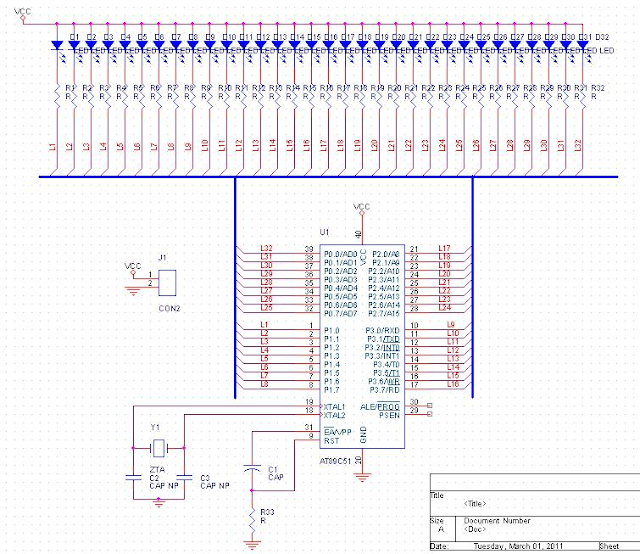This screenshot has height=554, width=640.
Task: Click the ground symbol at J1 pin 2
Action: click(133, 291)
